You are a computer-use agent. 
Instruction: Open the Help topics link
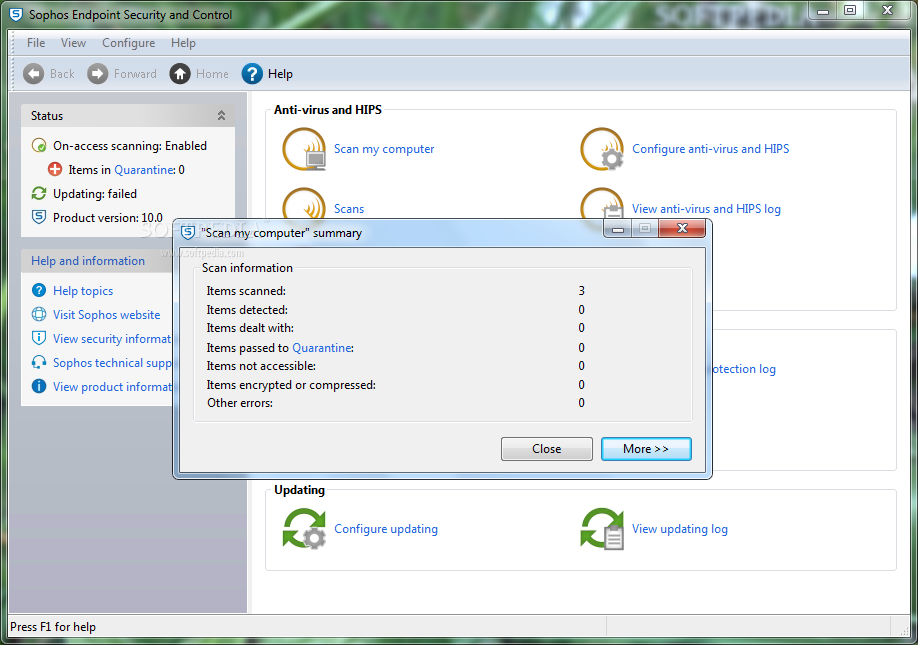83,291
